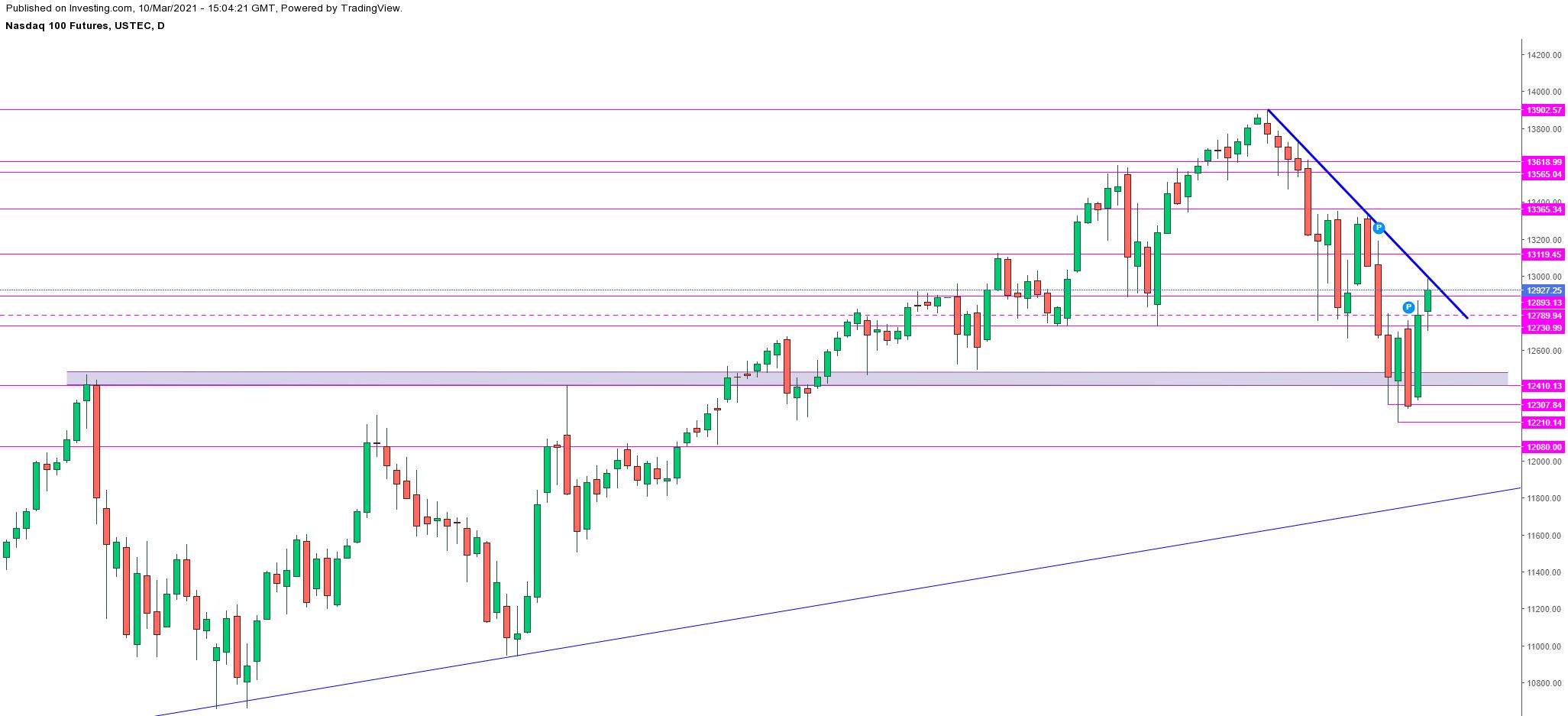This screenshot has height=716, width=1568.
Task: Select the 13902.57 price level label
Action: 1544,110
